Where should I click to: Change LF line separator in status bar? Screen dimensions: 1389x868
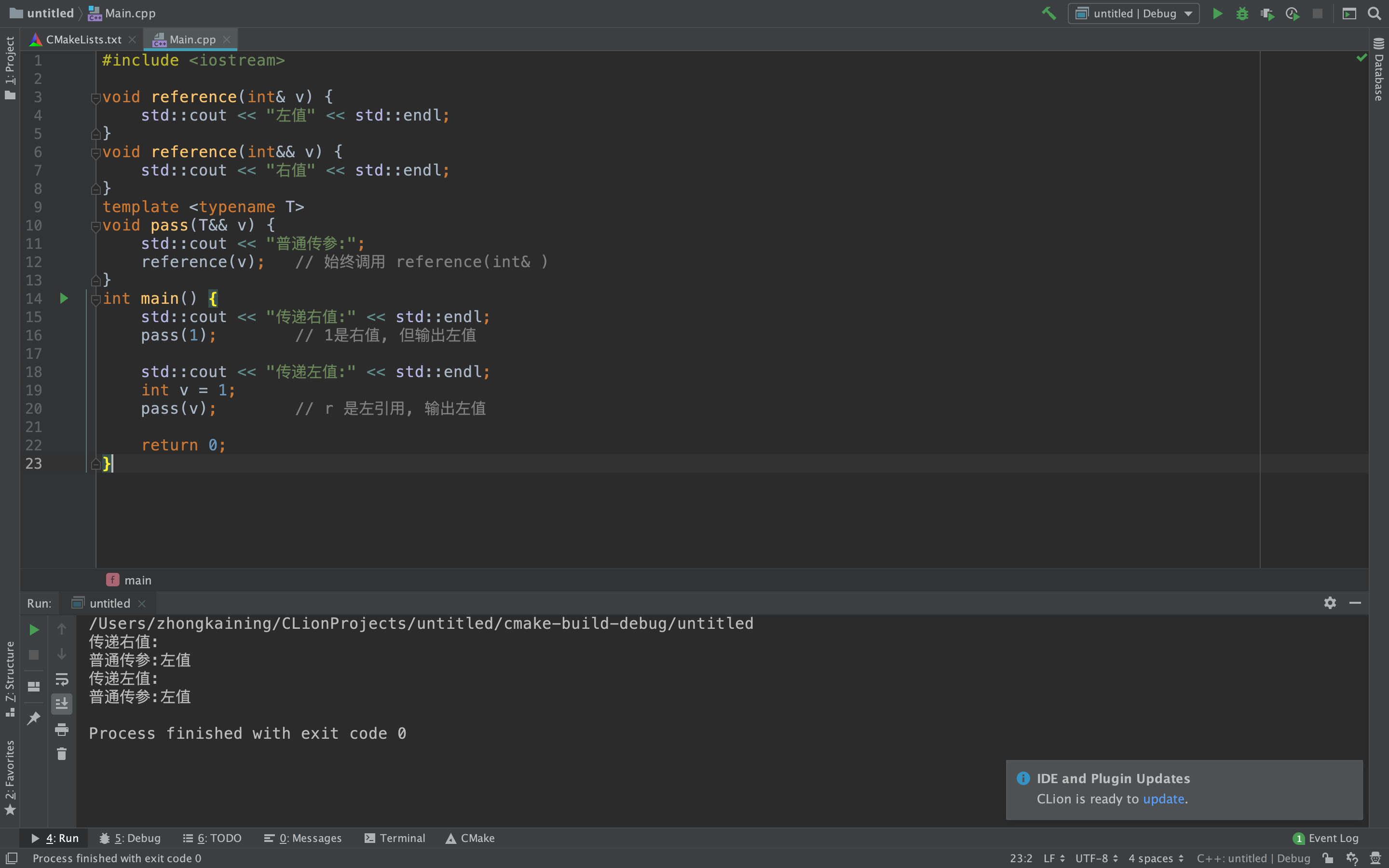coord(1054,858)
